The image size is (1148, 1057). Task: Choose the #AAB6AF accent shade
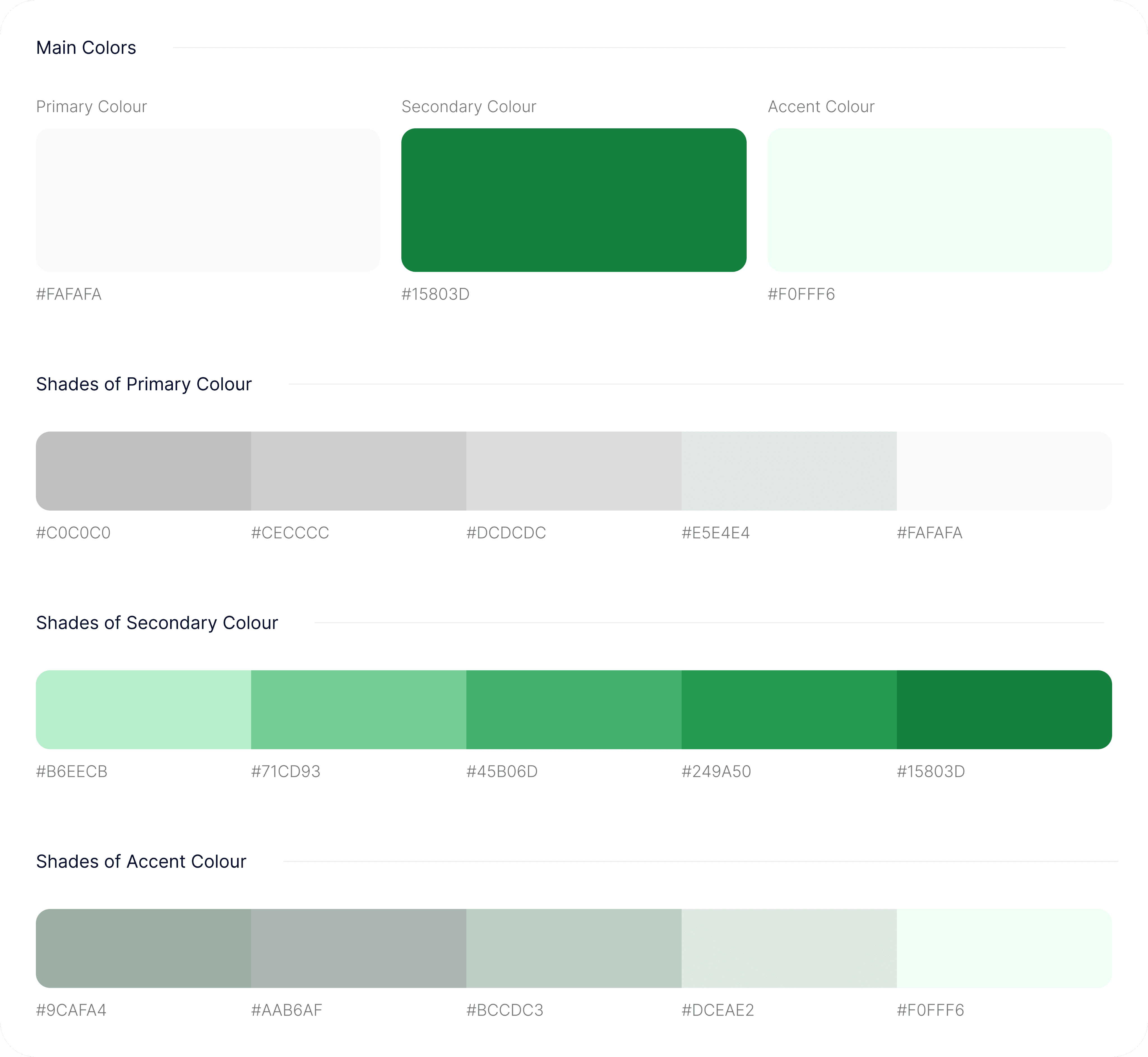[358, 948]
